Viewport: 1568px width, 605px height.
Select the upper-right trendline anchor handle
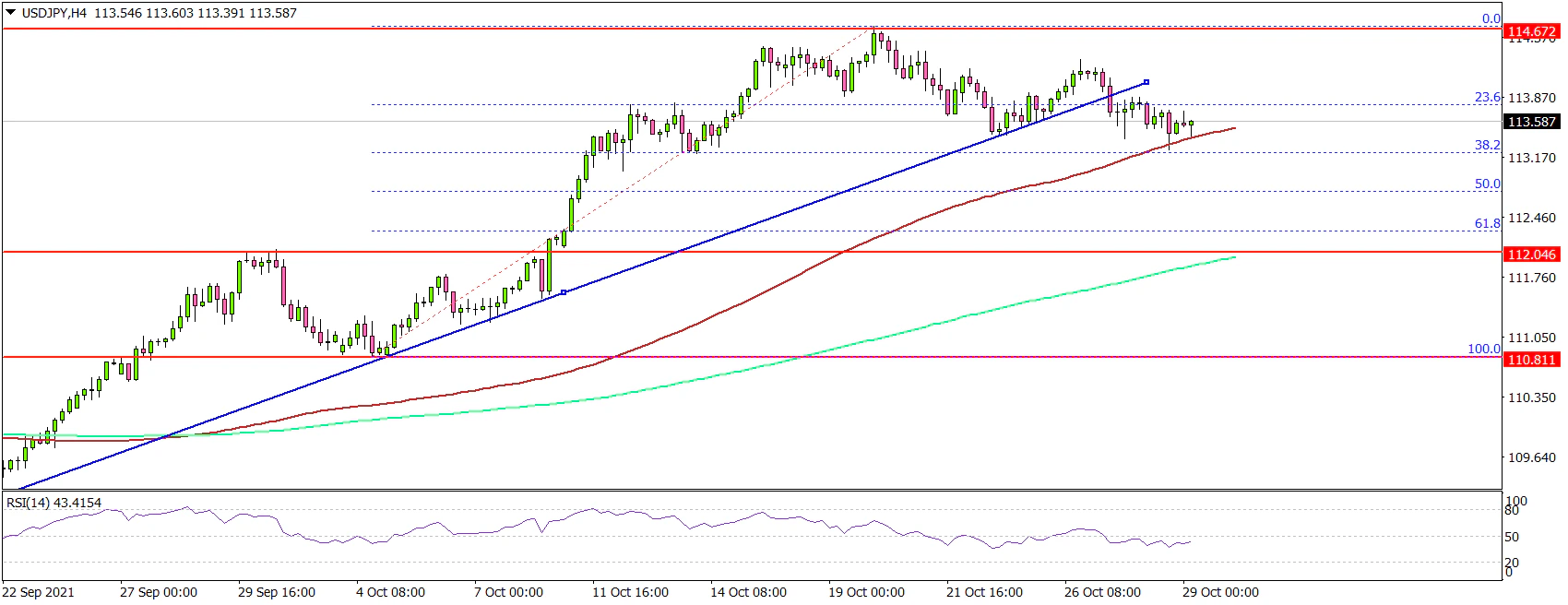(x=1146, y=82)
